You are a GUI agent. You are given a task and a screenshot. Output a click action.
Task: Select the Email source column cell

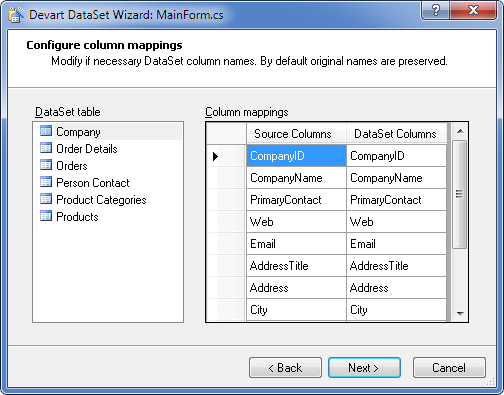click(x=296, y=244)
